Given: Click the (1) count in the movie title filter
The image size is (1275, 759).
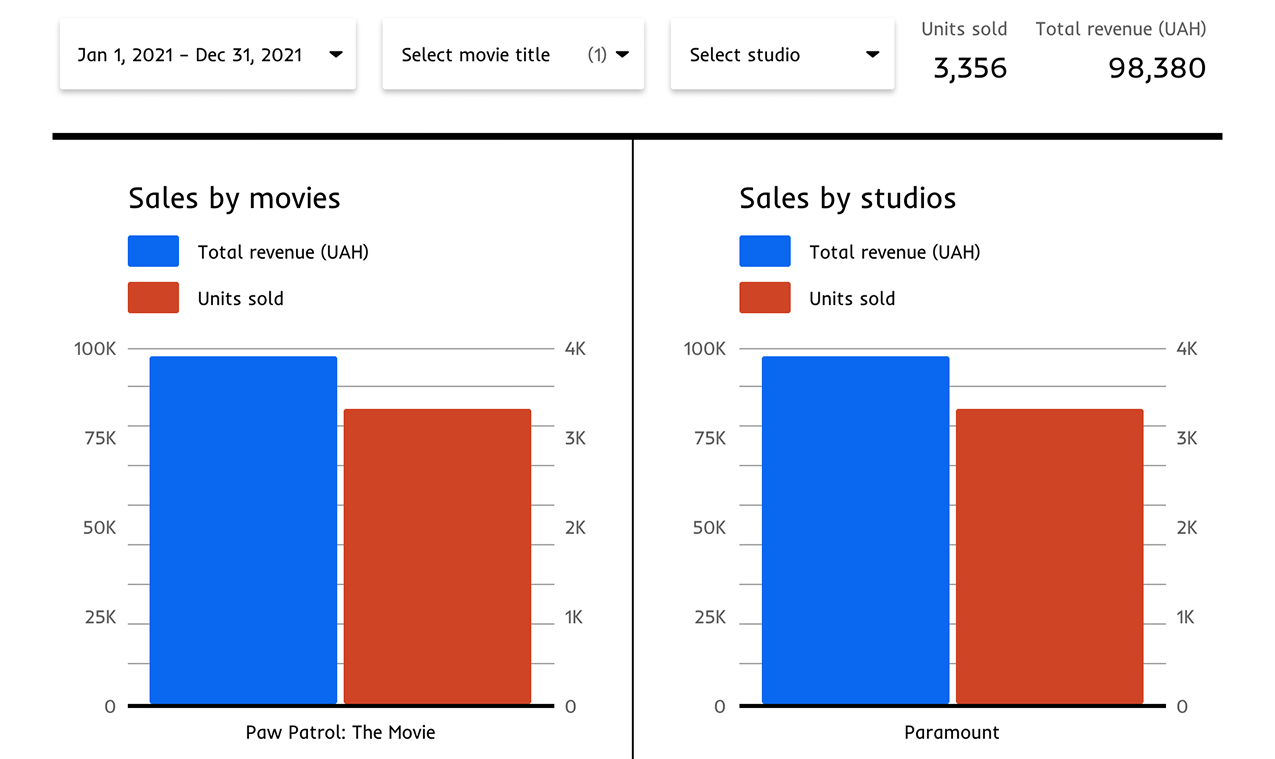Looking at the screenshot, I should (x=597, y=55).
